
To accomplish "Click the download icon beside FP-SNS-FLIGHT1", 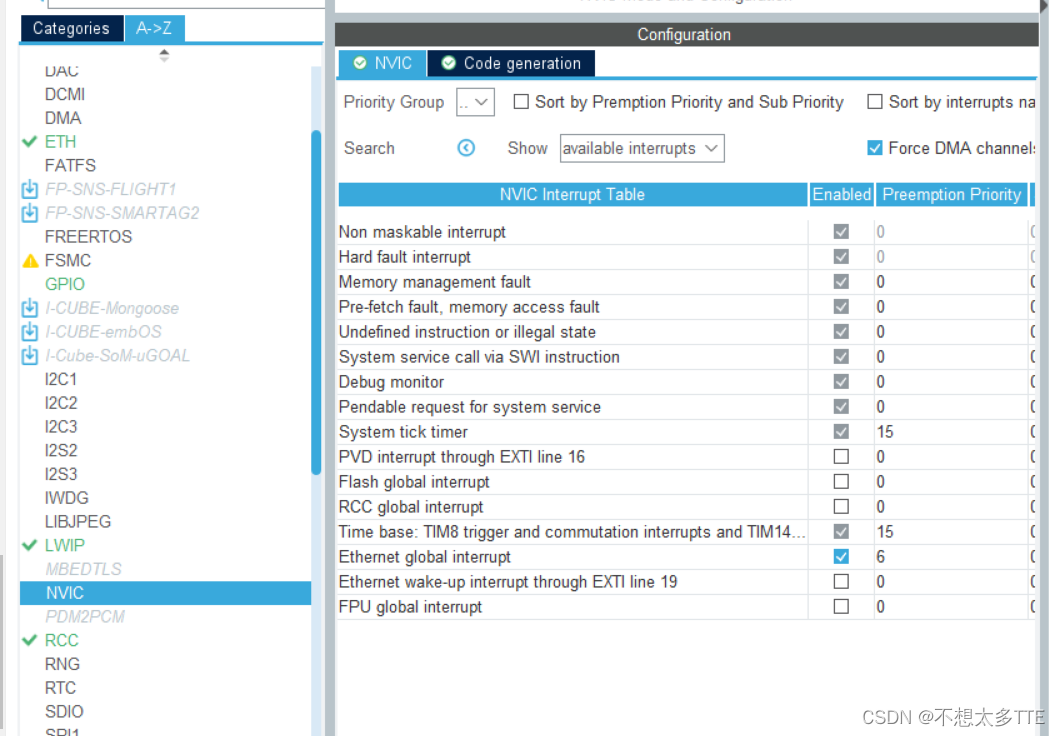I will tap(29, 188).
